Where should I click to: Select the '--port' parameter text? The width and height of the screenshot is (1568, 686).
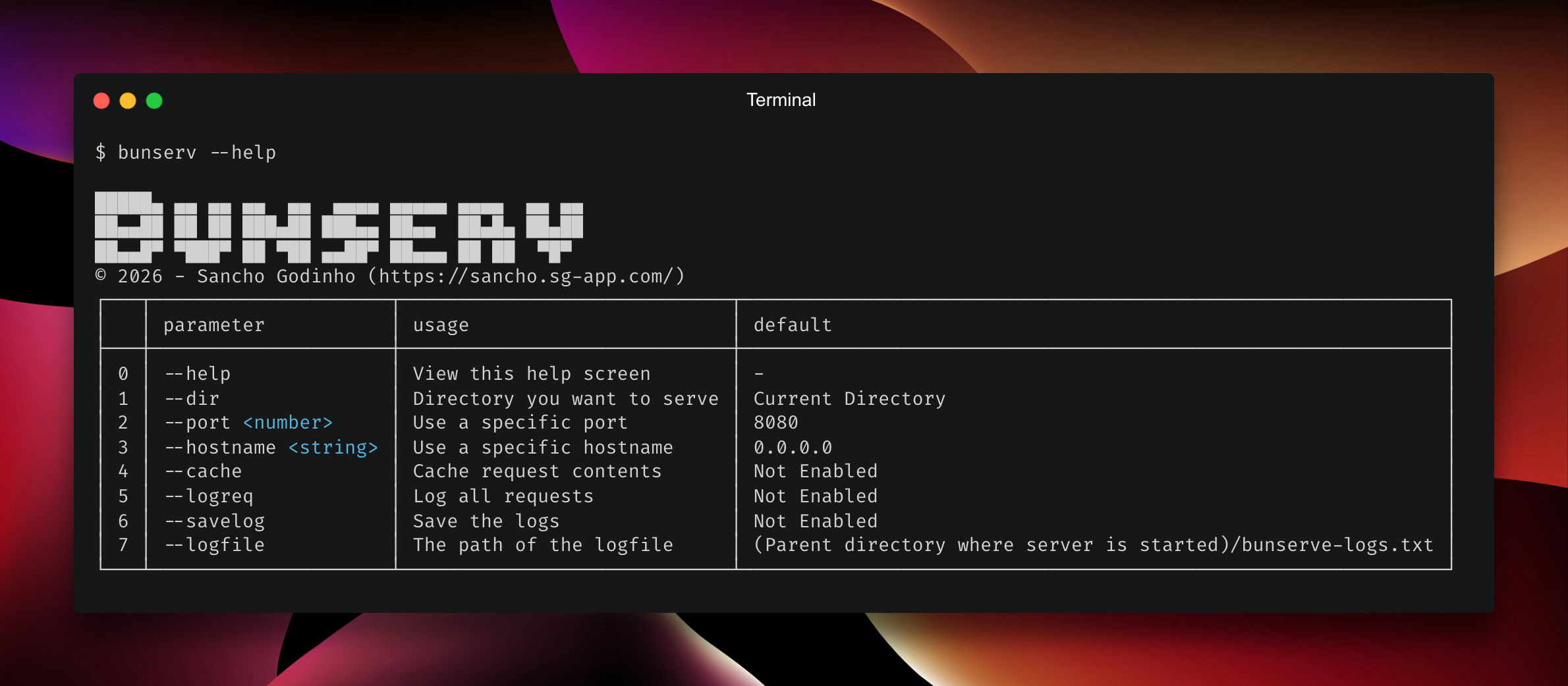coord(198,423)
